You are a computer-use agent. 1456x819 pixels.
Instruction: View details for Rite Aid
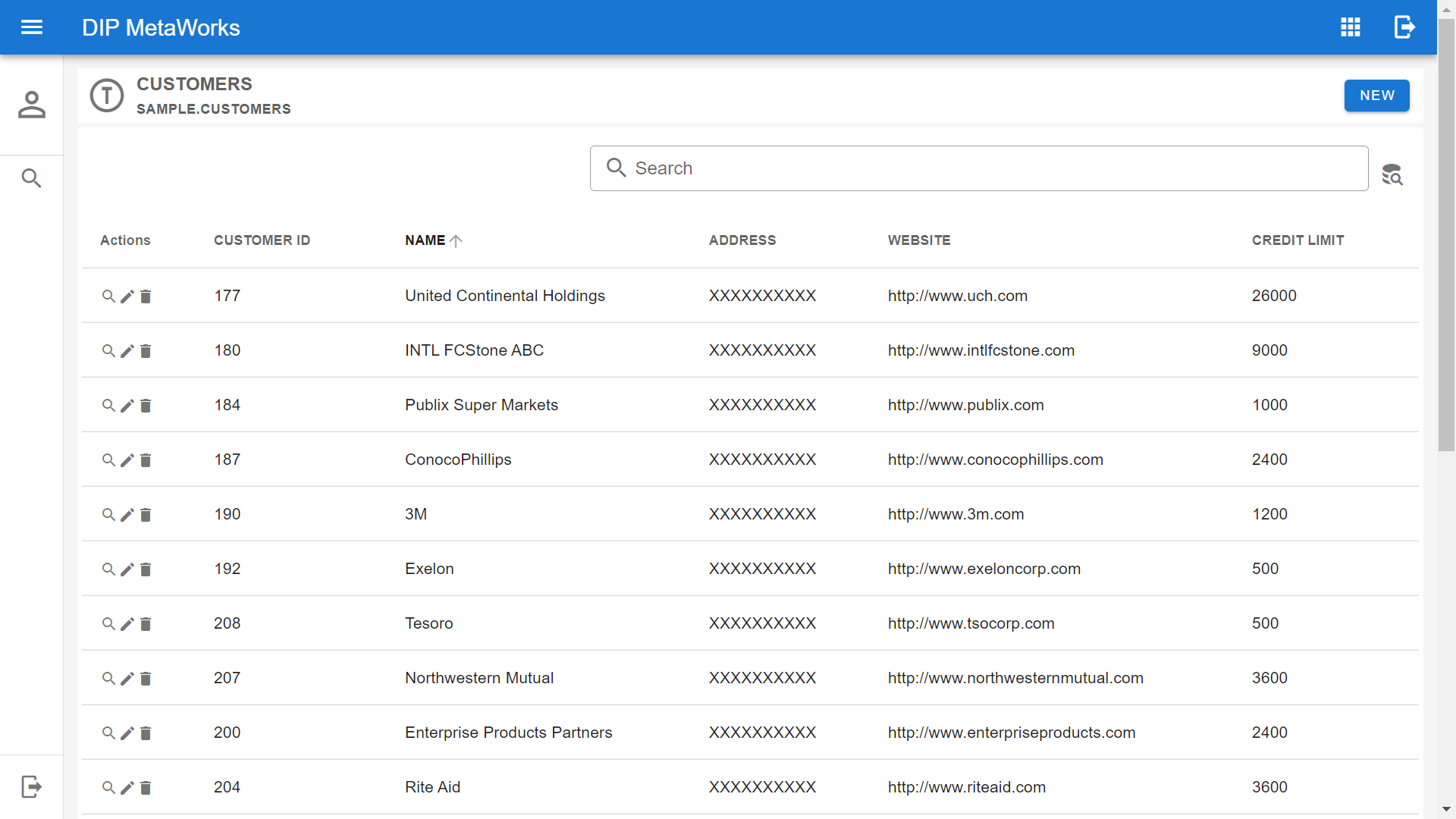click(108, 787)
